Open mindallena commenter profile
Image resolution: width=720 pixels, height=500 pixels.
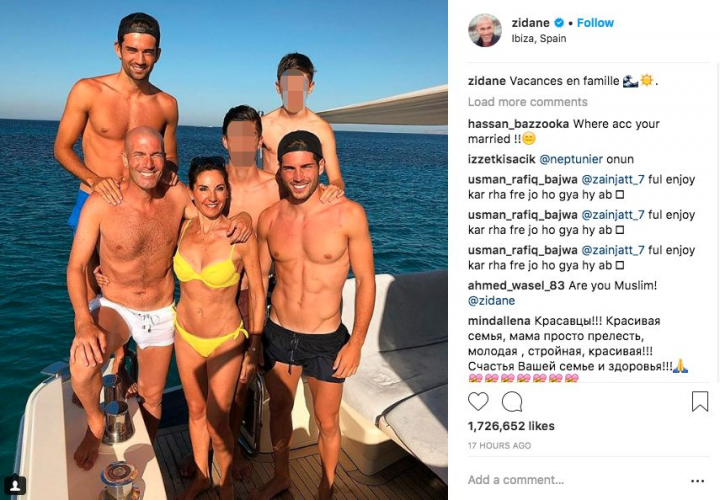(499, 321)
